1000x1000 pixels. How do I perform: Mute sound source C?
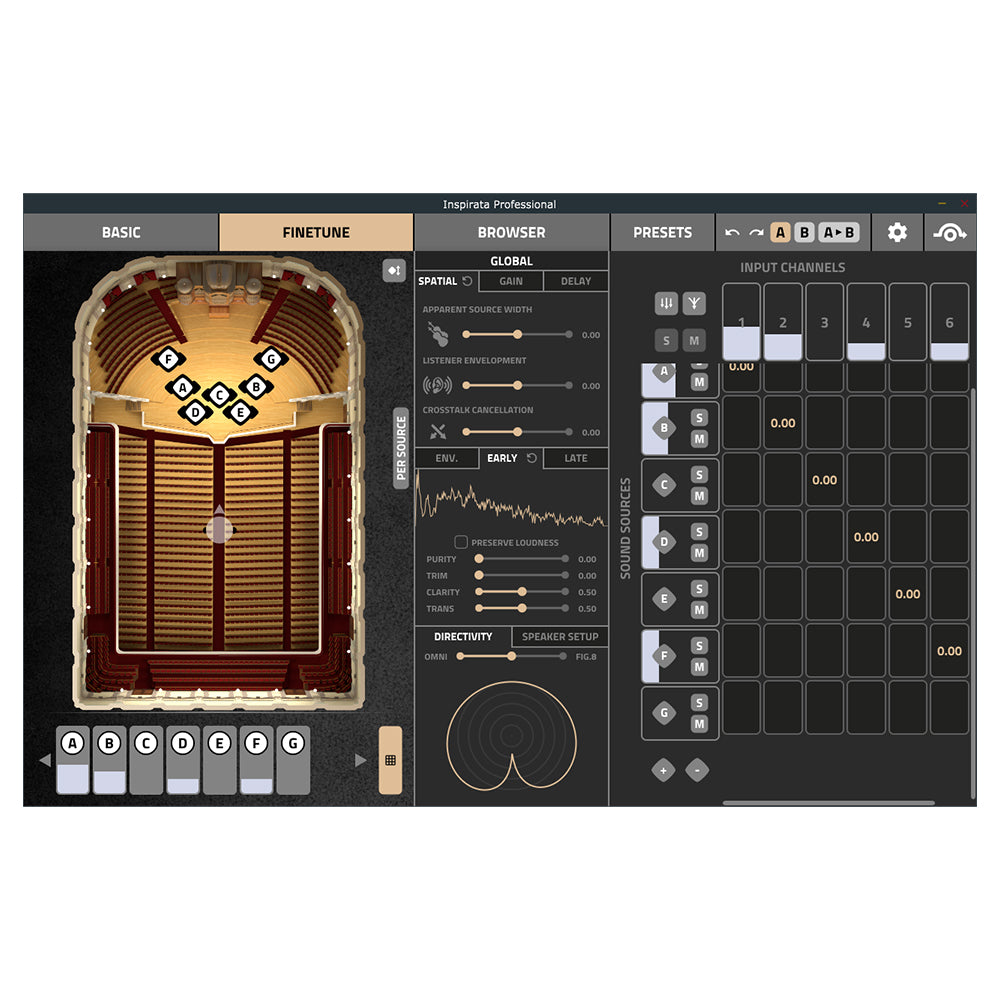pyautogui.click(x=699, y=496)
